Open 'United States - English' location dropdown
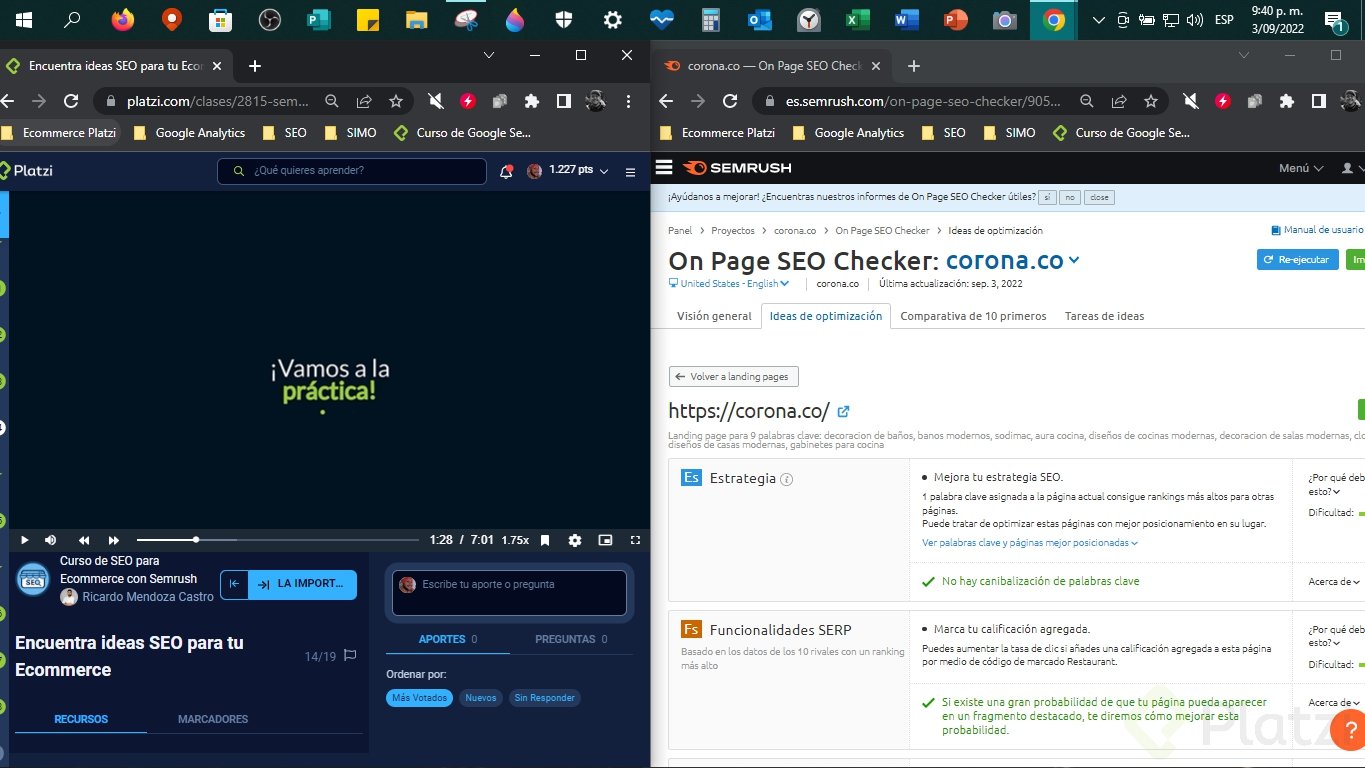The image size is (1365, 768). click(727, 284)
